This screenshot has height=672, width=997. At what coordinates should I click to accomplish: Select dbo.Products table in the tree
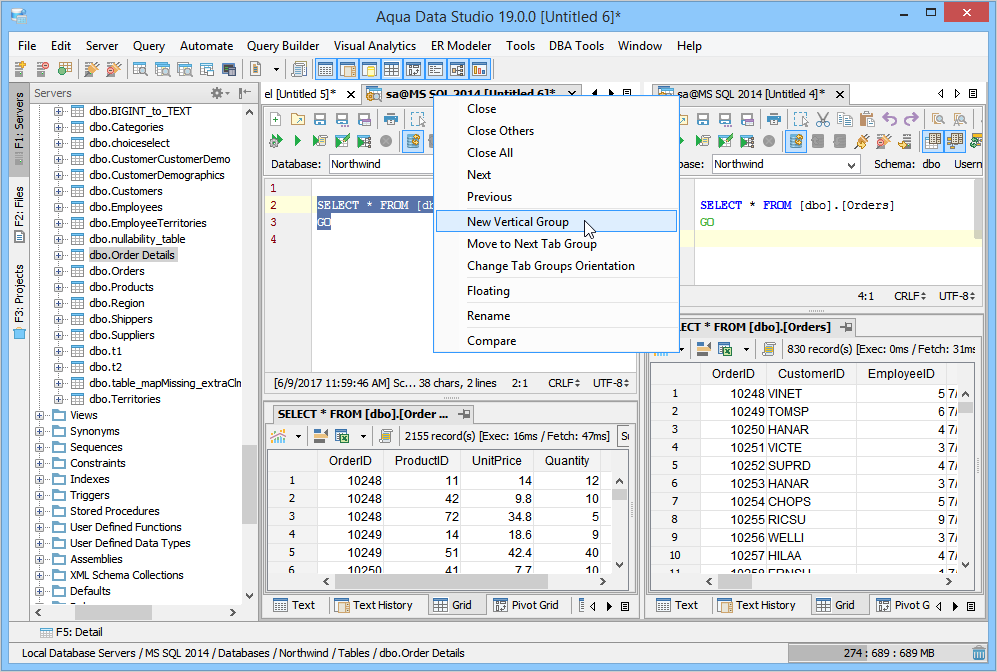point(121,287)
